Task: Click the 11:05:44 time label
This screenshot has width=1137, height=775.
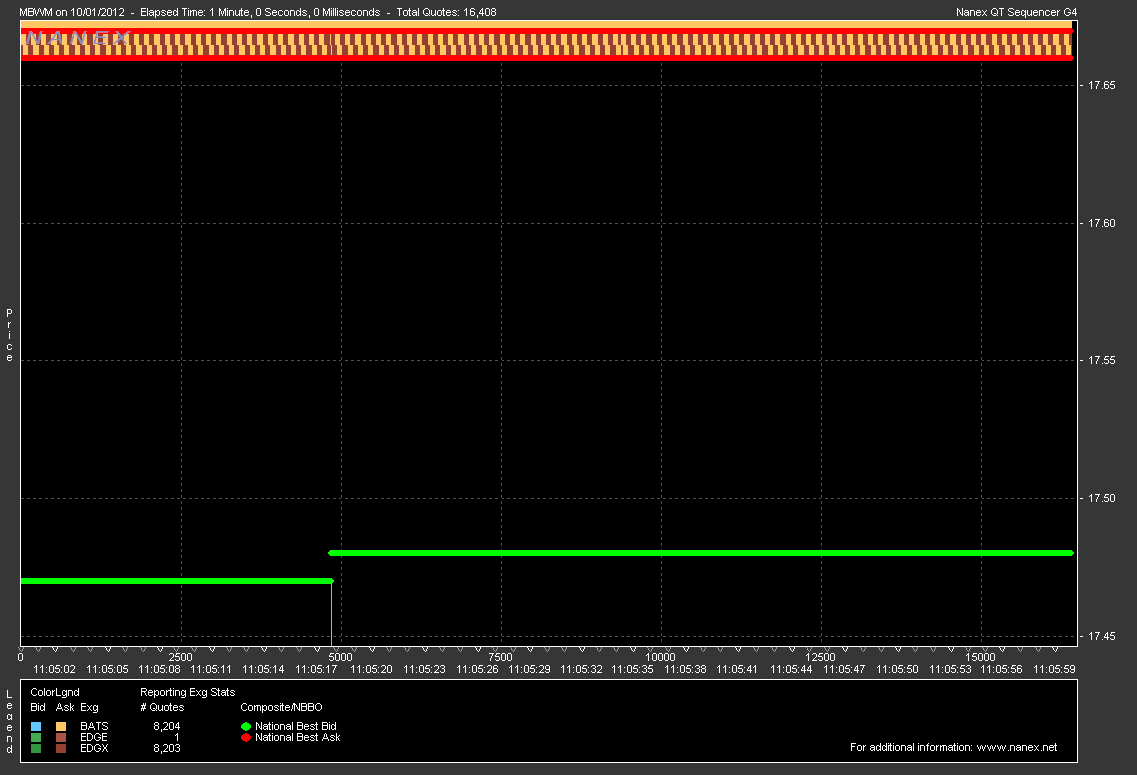Action: coord(791,669)
